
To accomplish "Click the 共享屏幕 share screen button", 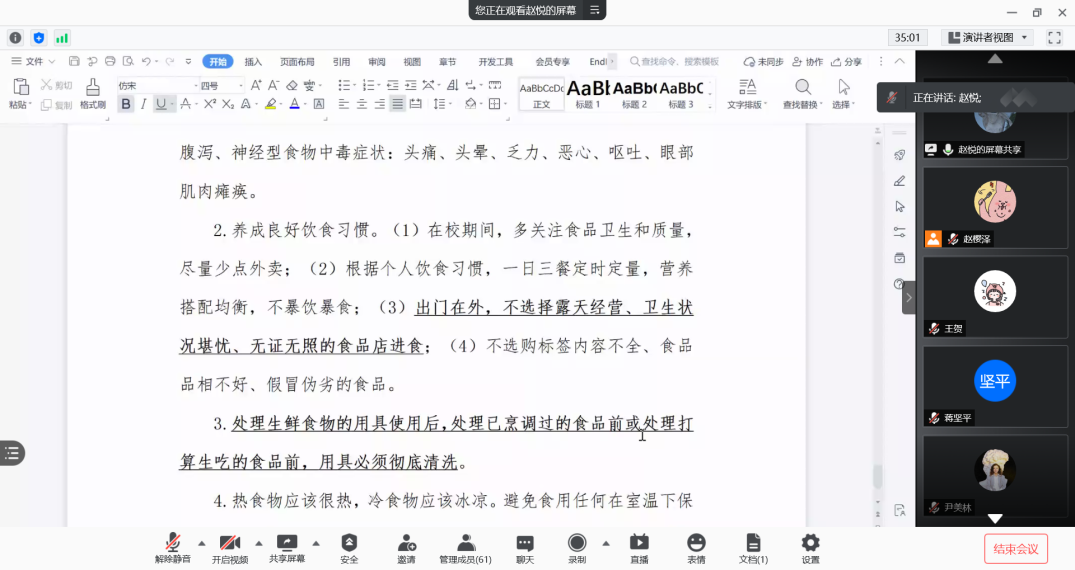I will [x=287, y=548].
